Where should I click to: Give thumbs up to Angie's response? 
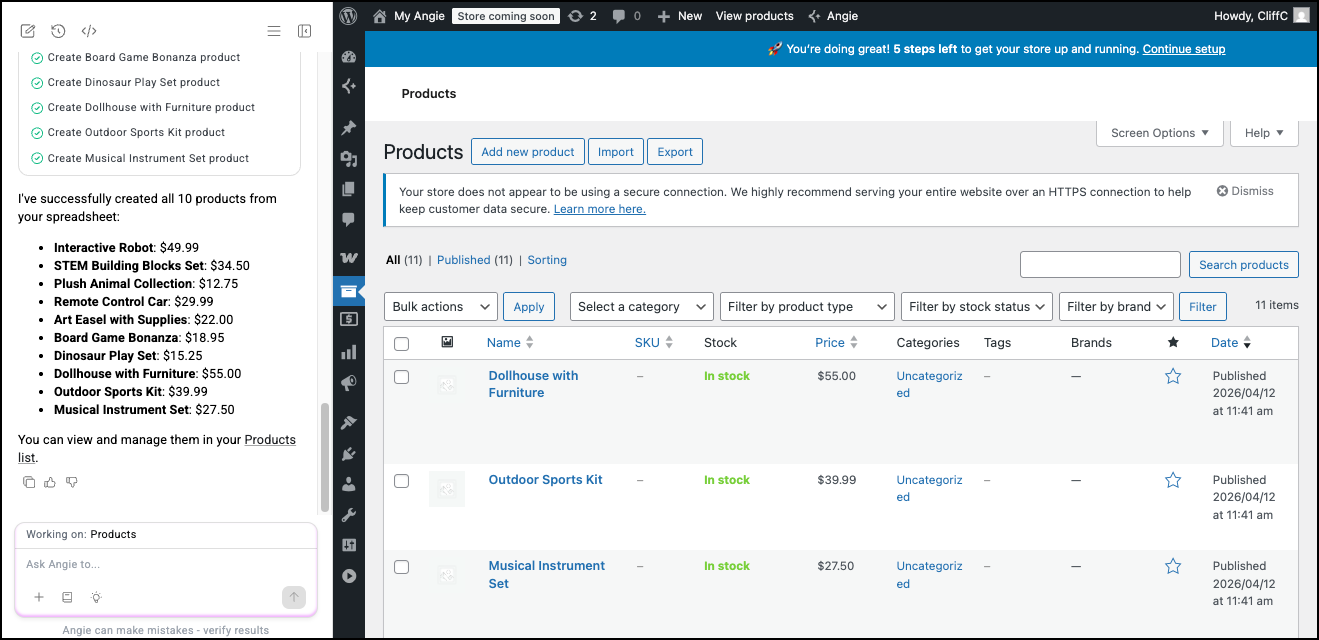click(x=50, y=482)
